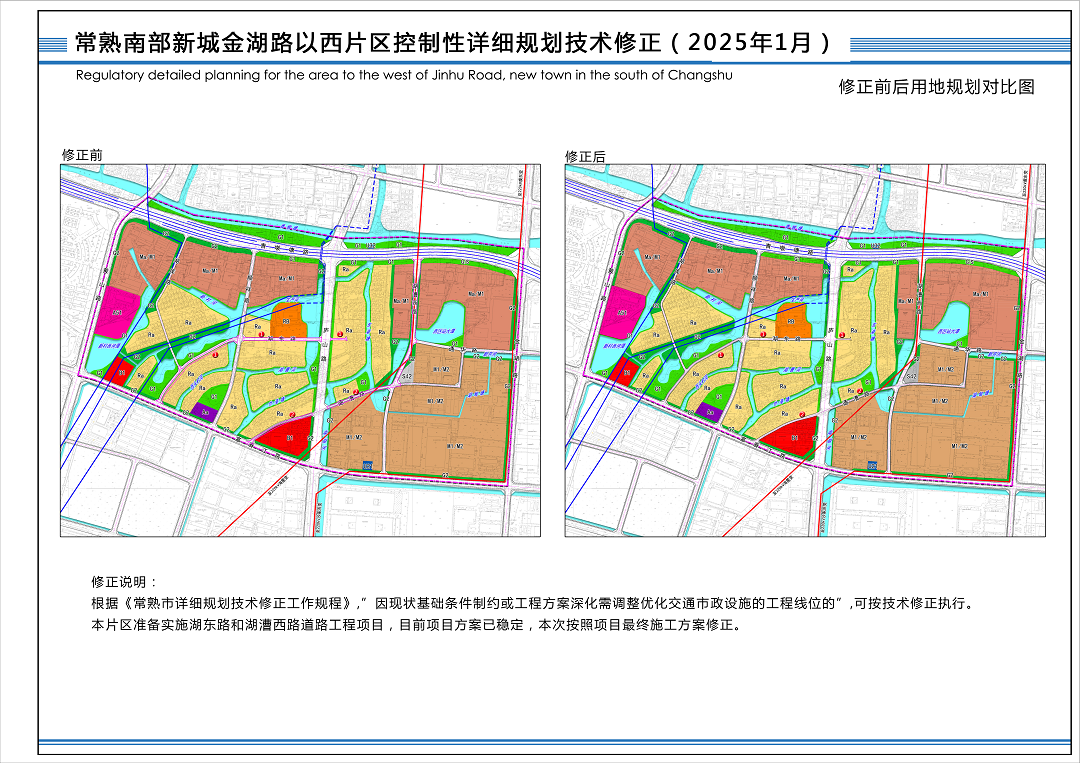Click the large red triangular parcel in 修正前 map

[x=289, y=436]
